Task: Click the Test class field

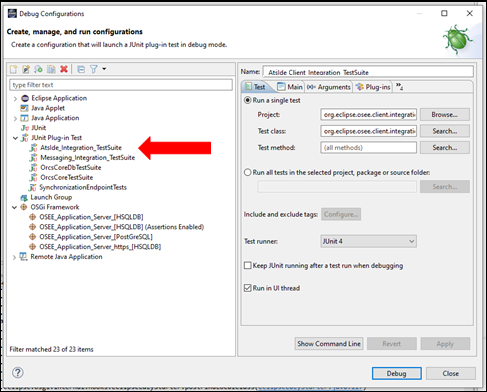Action: [x=368, y=131]
